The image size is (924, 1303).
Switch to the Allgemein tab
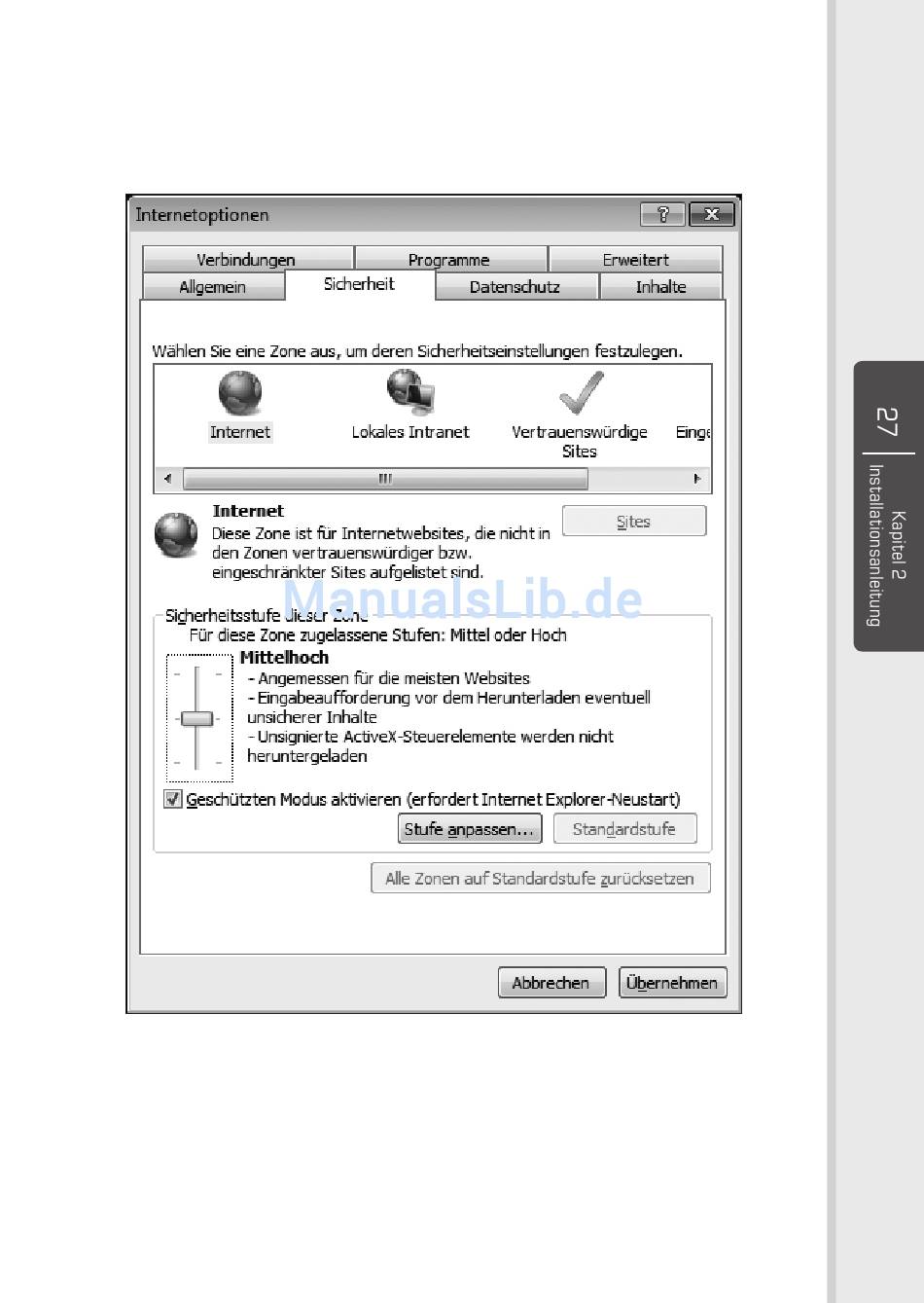(x=213, y=286)
